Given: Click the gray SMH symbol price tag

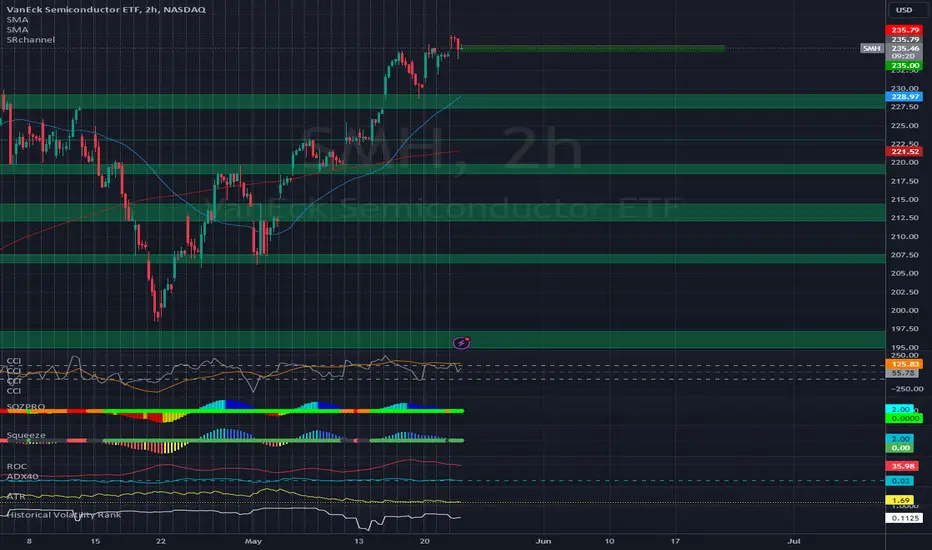Looking at the screenshot, I should 872,48.
